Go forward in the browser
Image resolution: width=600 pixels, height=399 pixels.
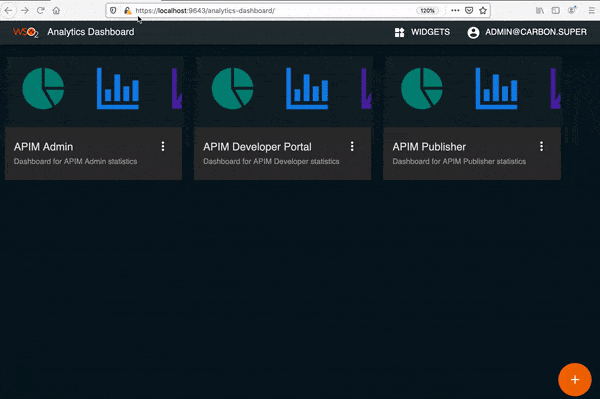pyautogui.click(x=24, y=11)
